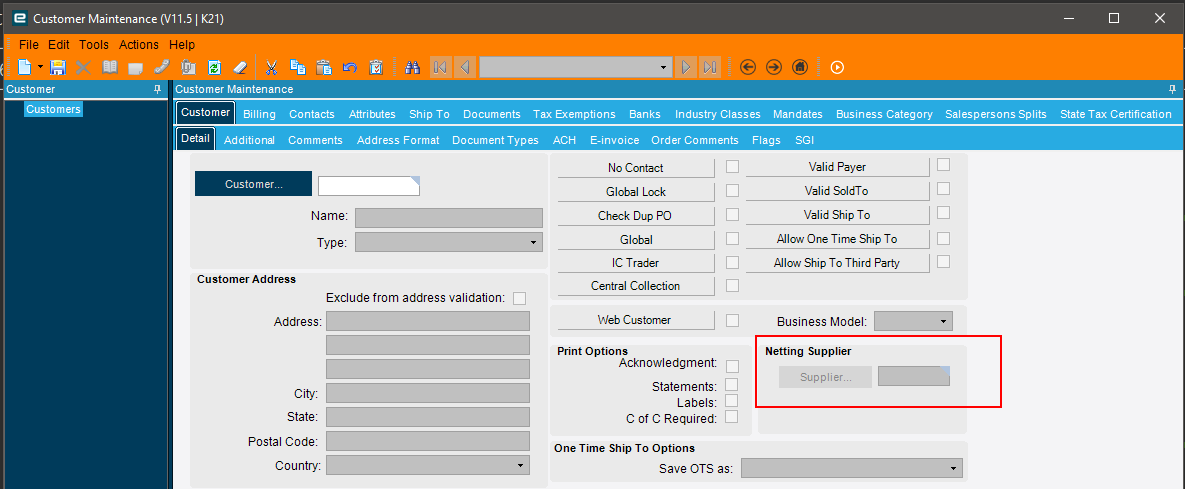Click the binoculars Search icon
This screenshot has width=1185, height=489.
[x=412, y=67]
